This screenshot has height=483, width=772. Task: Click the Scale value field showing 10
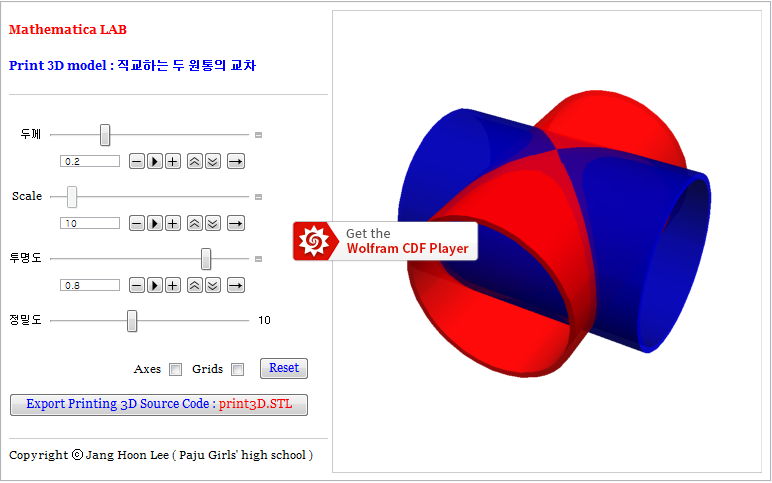point(90,223)
